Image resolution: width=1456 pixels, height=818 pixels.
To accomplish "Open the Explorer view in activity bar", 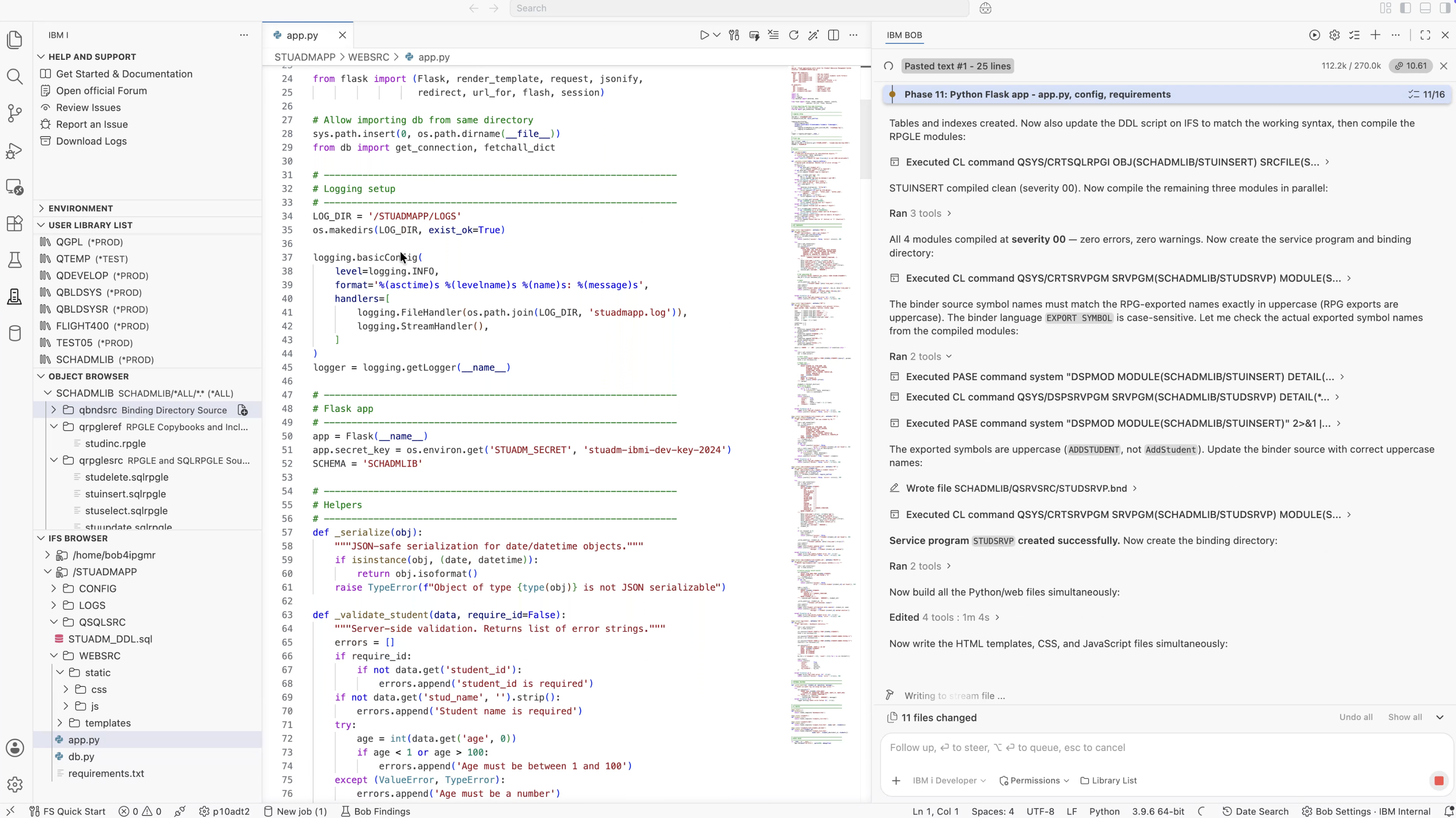I will tap(15, 40).
